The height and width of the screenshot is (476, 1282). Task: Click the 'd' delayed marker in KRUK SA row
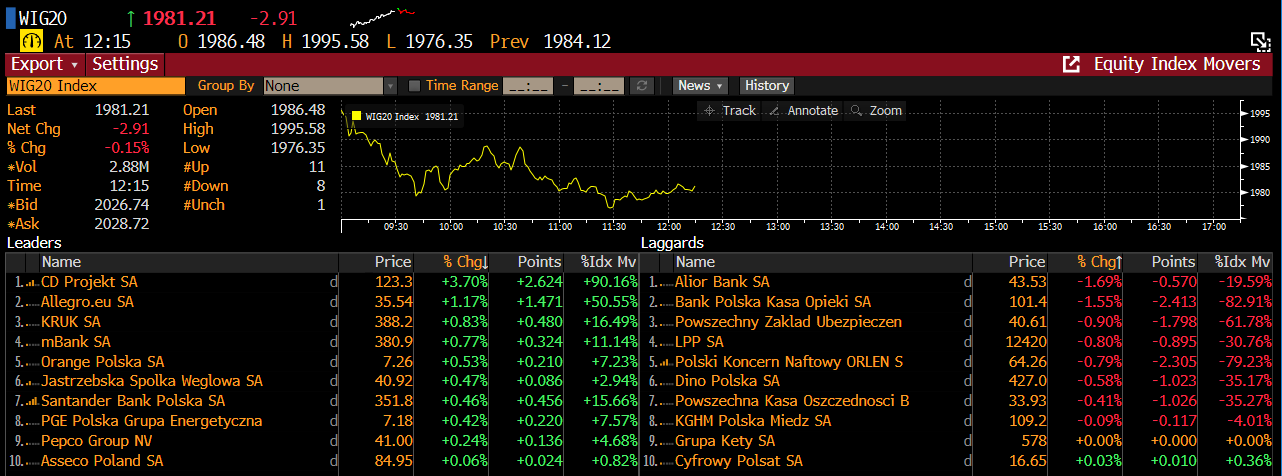click(x=333, y=322)
